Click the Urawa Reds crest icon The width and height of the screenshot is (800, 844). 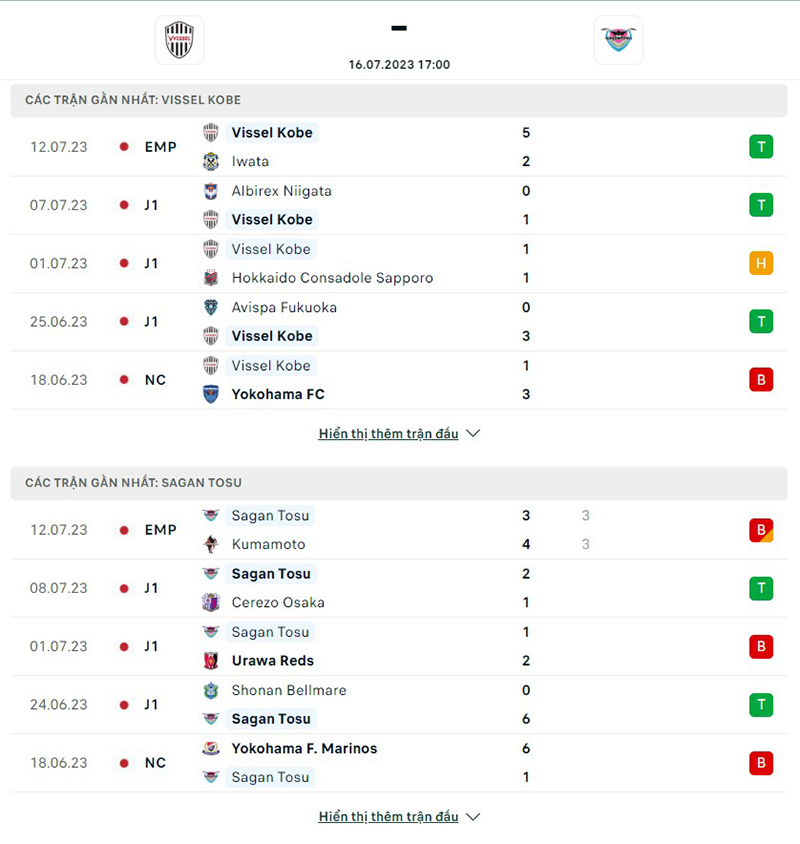211,660
